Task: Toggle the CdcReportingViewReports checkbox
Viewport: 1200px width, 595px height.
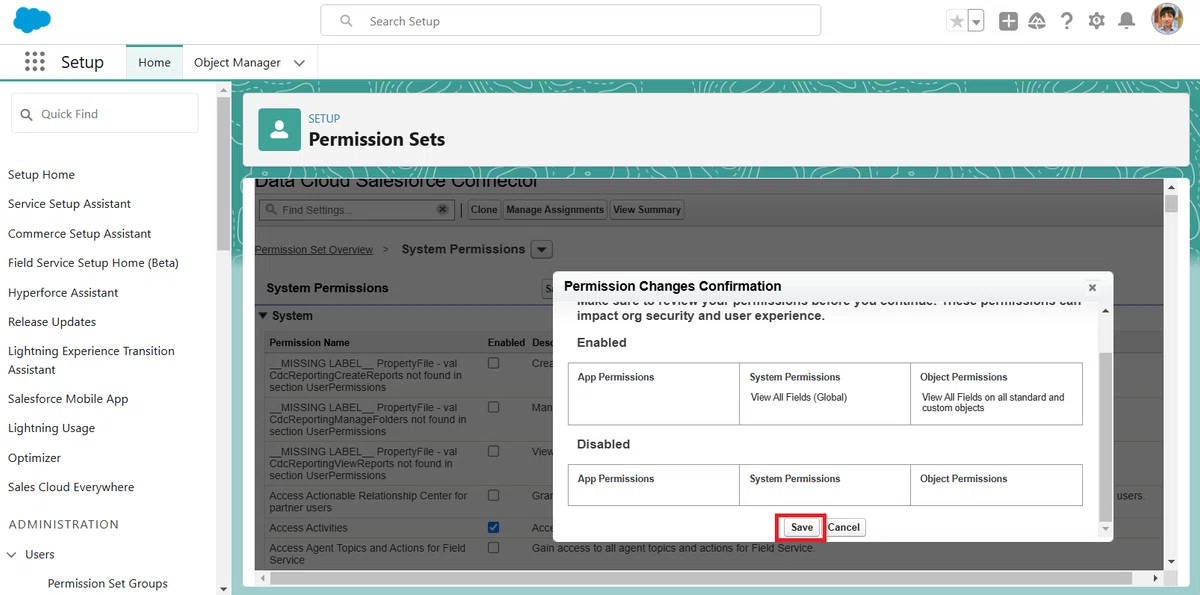Action: tap(494, 451)
